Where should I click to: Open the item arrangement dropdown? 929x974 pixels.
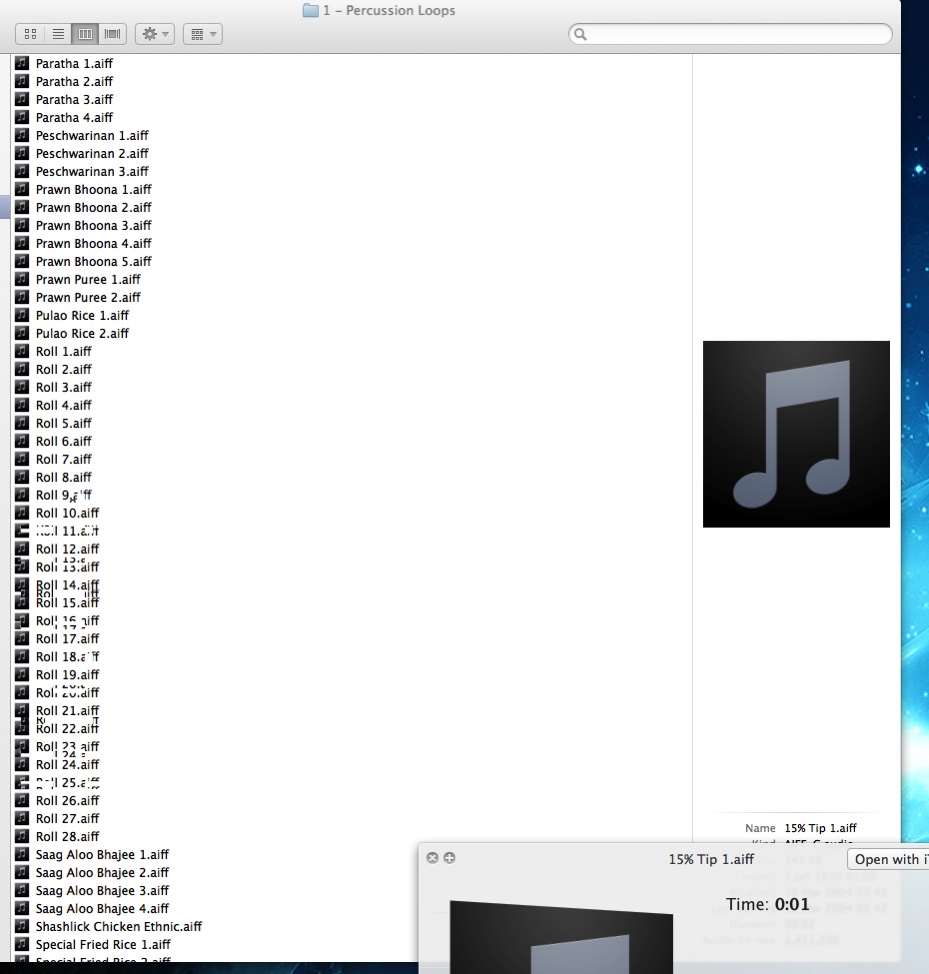tap(203, 34)
